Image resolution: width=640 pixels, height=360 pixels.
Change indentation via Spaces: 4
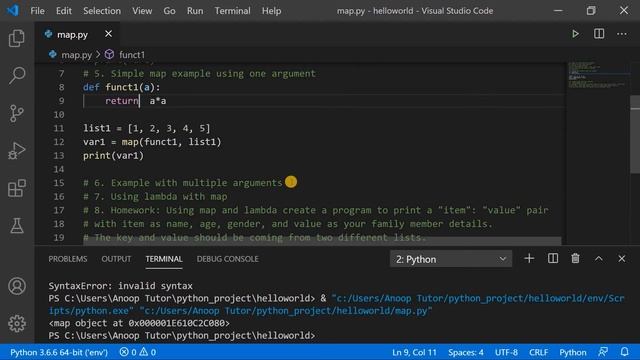466,352
